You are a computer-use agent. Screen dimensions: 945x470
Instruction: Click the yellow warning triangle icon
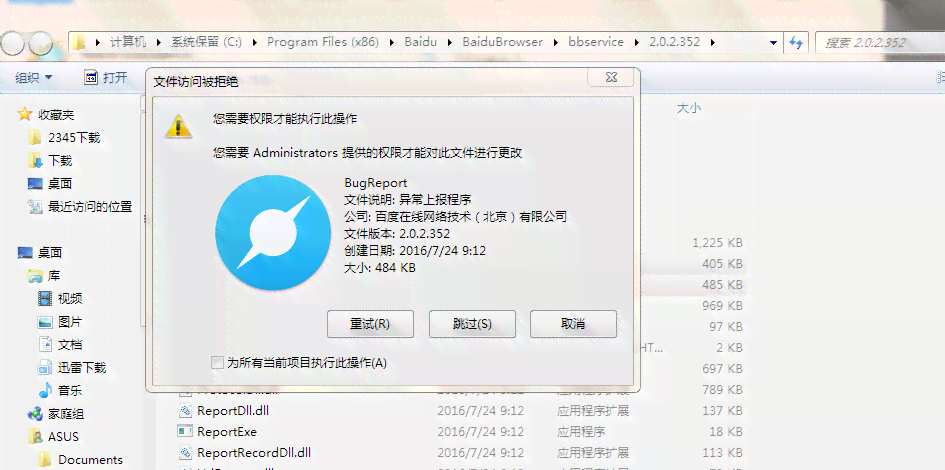click(178, 126)
